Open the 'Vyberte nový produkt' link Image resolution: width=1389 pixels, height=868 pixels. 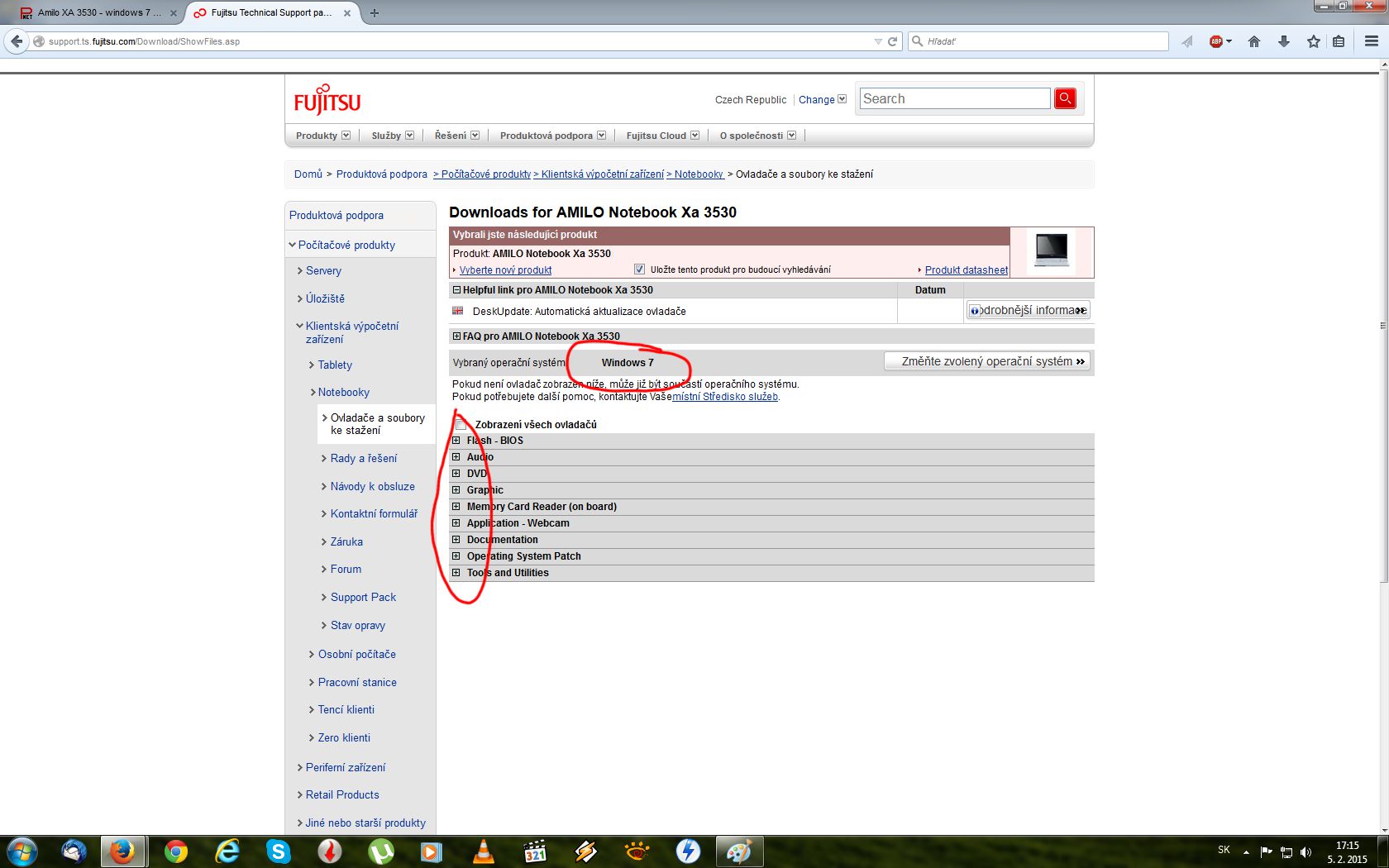pos(505,270)
